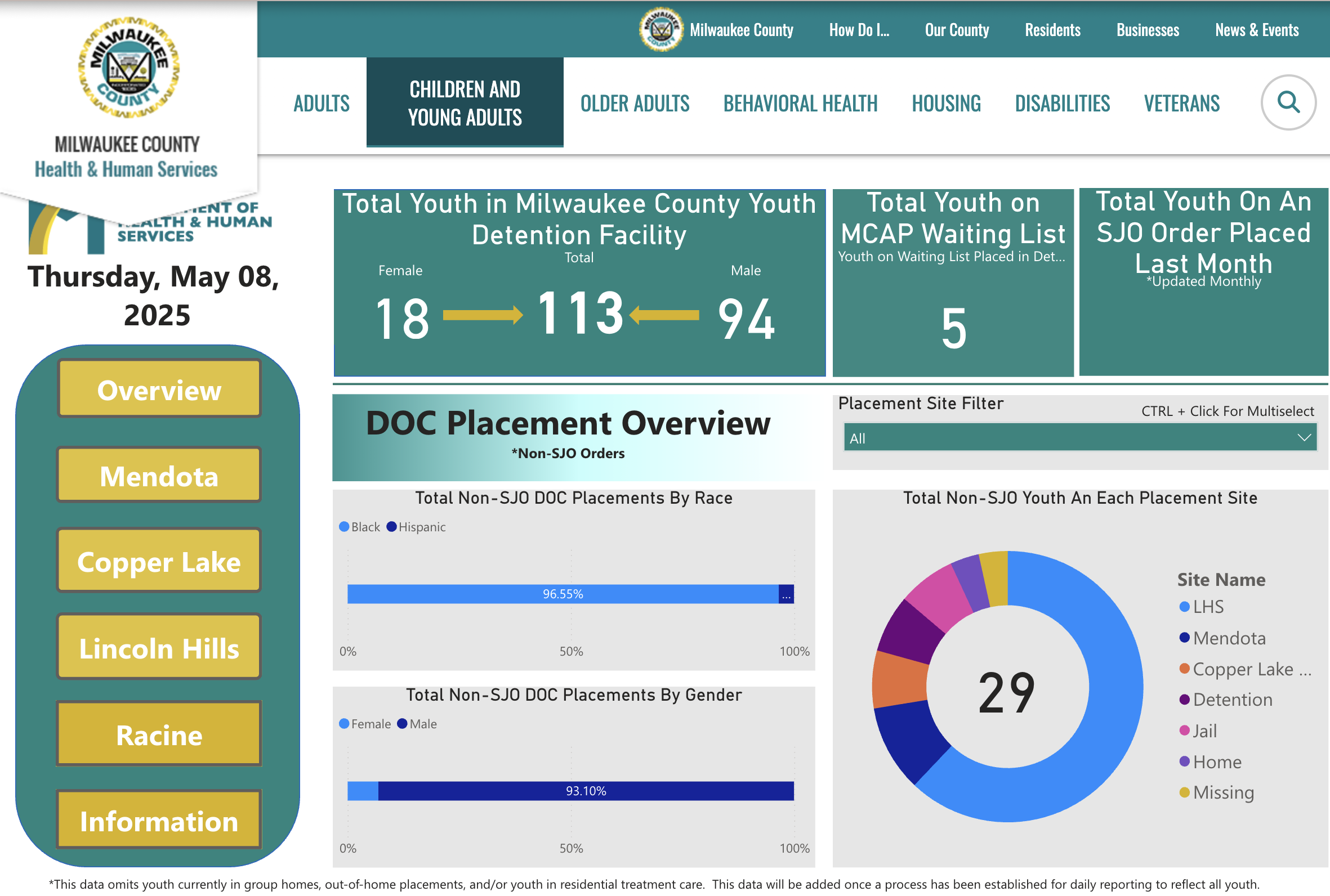Screen dimensions: 1330x896
Task: Click the DOC Placement Overview heading
Action: [569, 423]
